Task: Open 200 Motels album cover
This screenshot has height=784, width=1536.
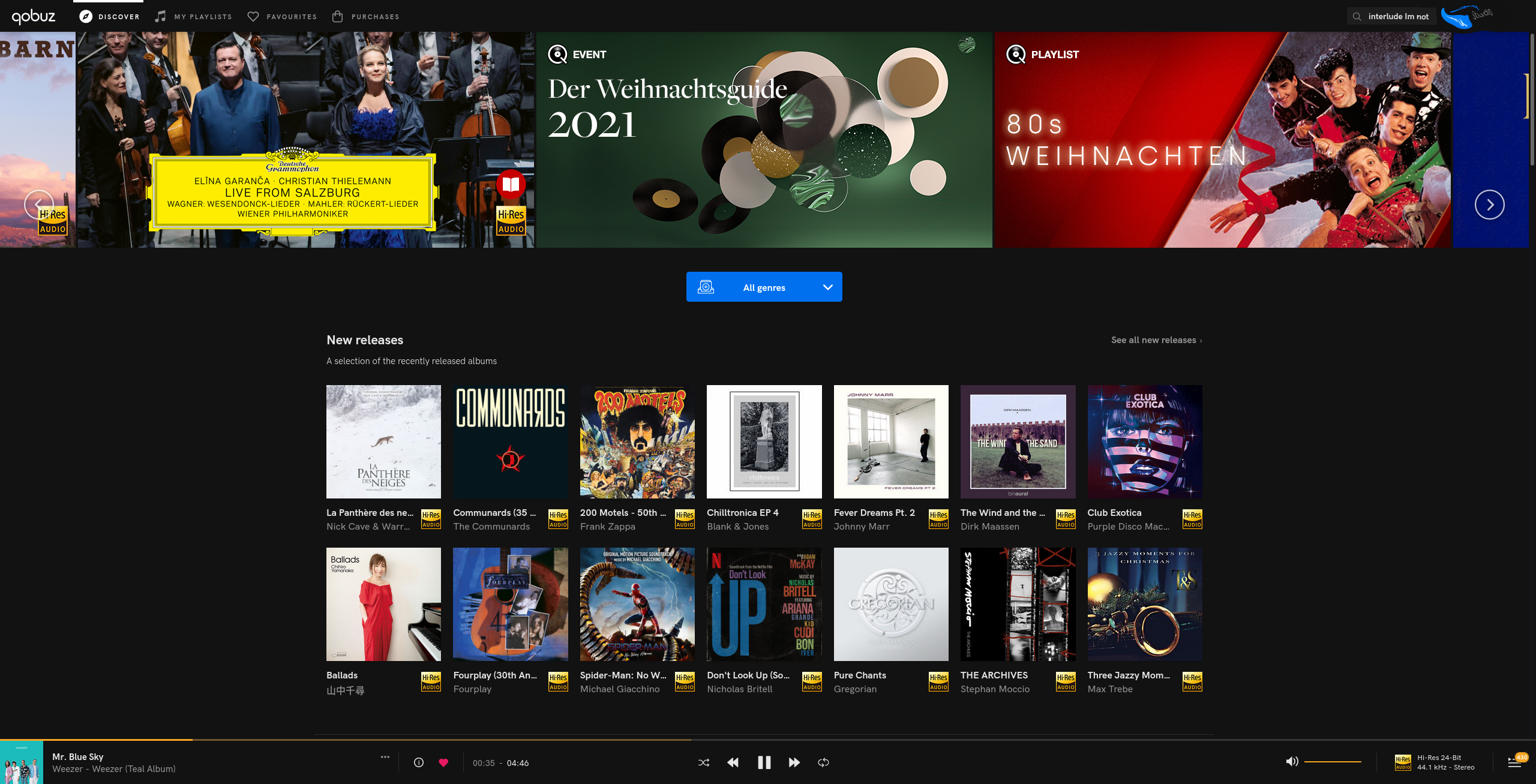Action: pyautogui.click(x=637, y=441)
